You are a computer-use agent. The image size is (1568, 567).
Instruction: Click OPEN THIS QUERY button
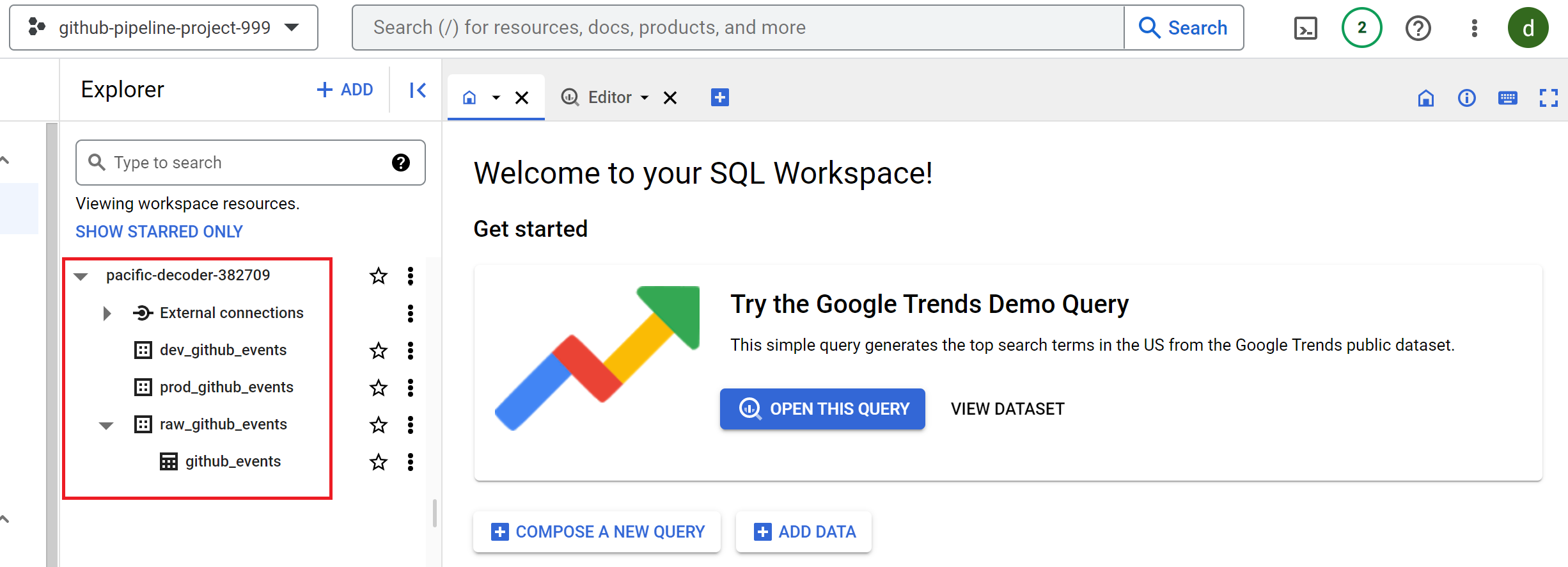(822, 409)
